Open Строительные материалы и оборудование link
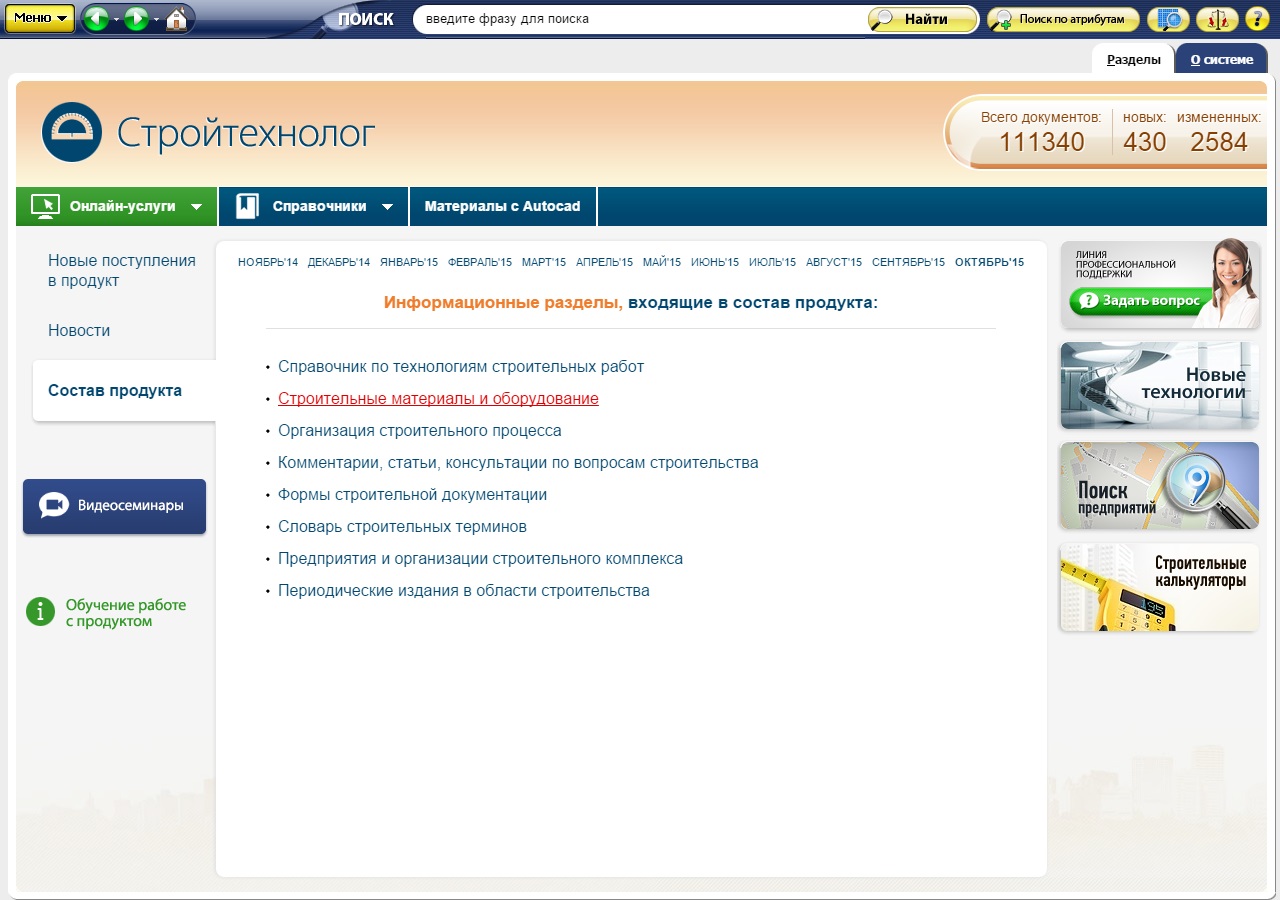Image resolution: width=1280 pixels, height=900 pixels. (x=438, y=398)
